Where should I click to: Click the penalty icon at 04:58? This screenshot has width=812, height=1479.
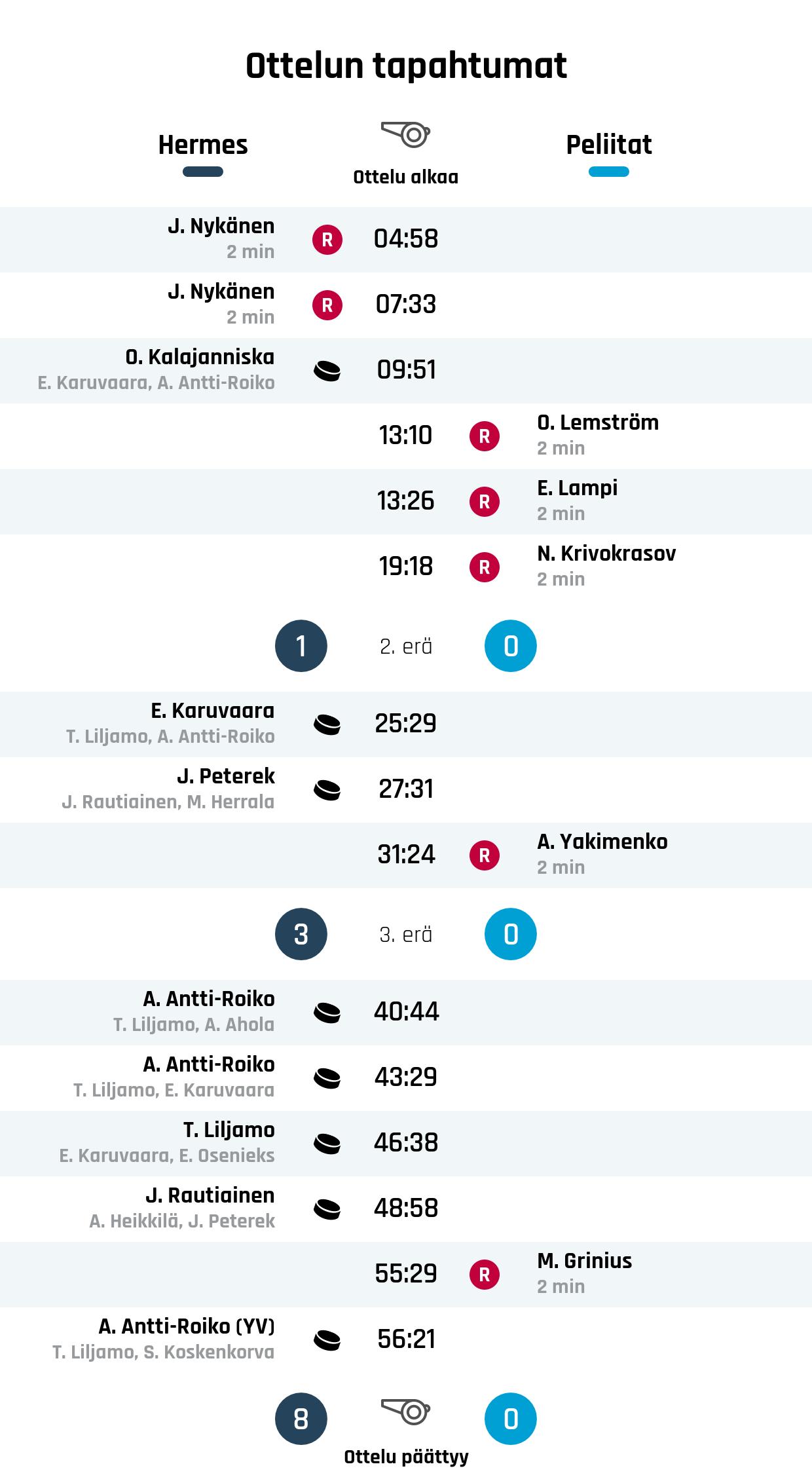pos(327,240)
